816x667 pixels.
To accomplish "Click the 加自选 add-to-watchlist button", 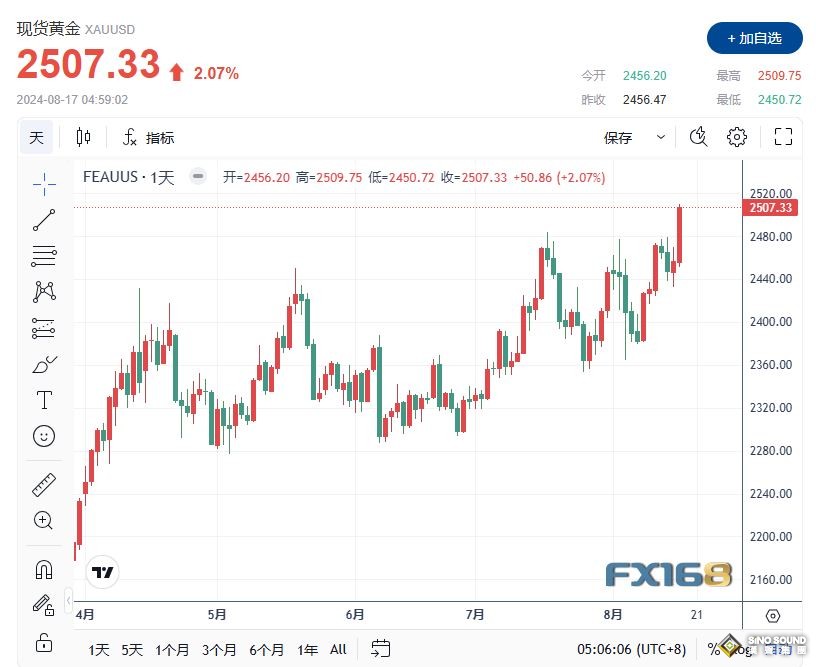I will pos(755,39).
